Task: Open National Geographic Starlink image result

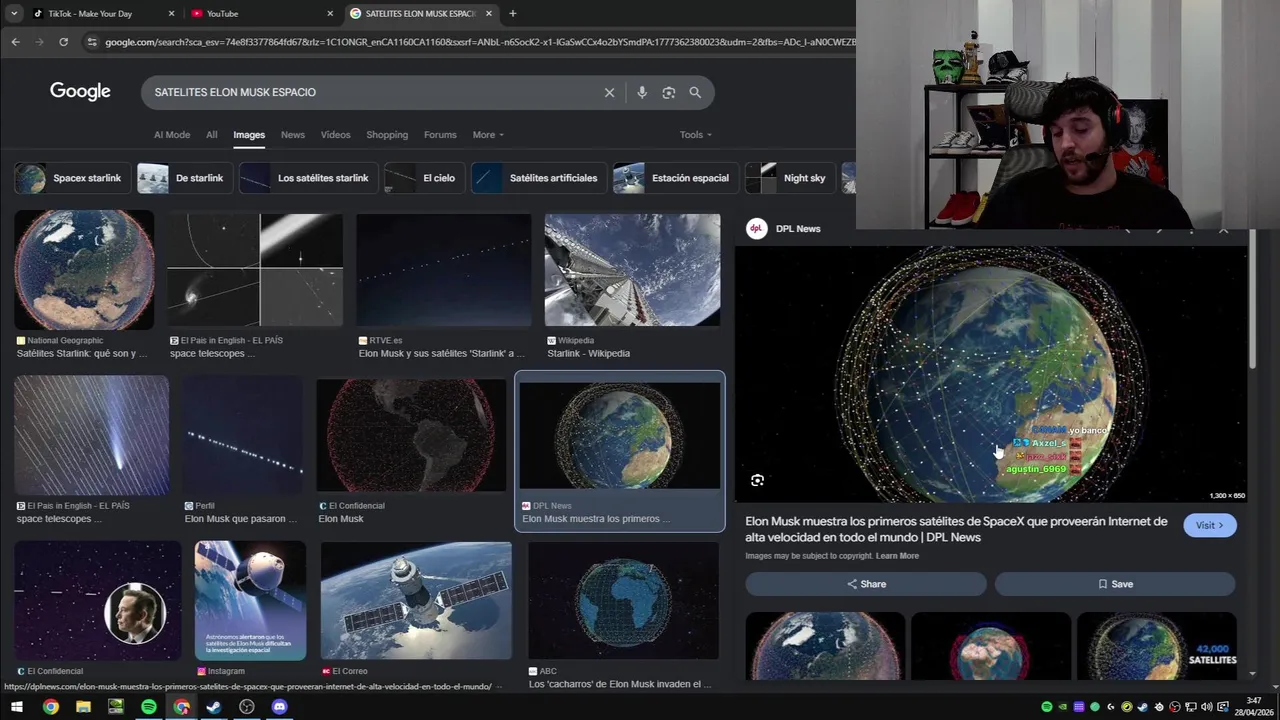Action: click(x=84, y=270)
